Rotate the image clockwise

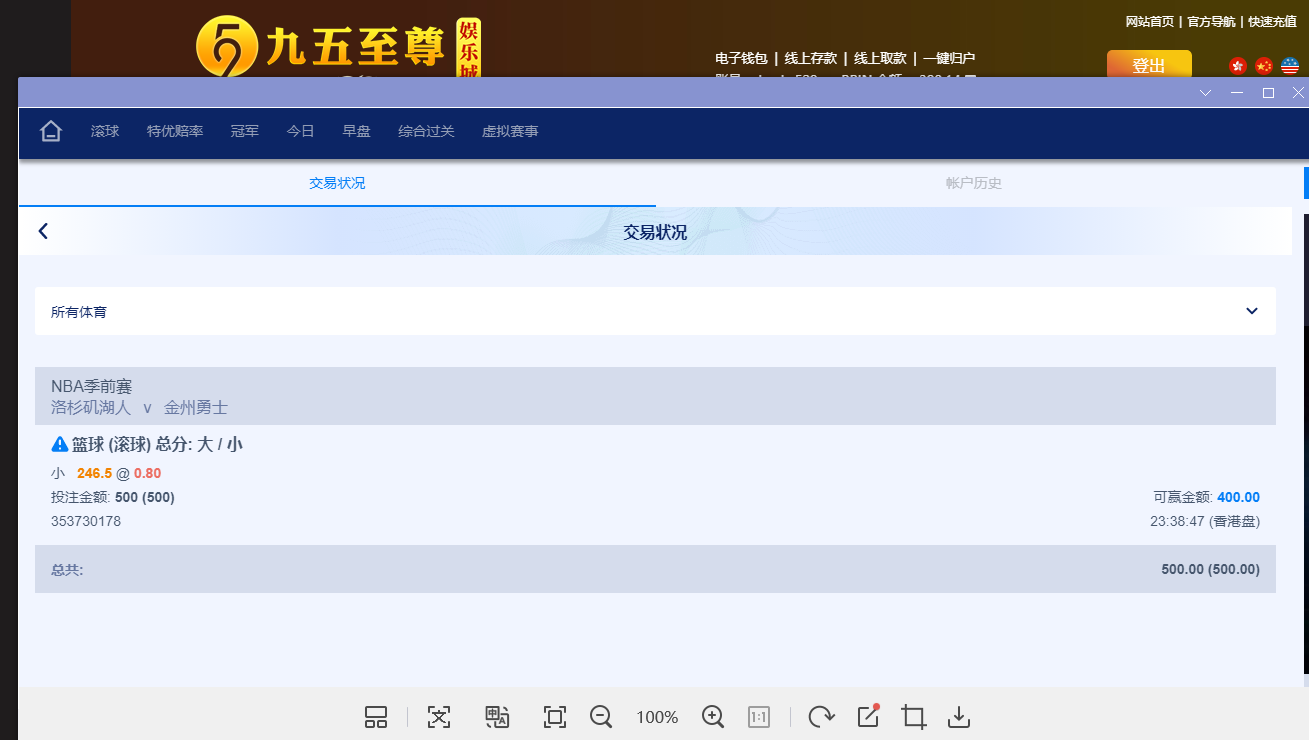pos(821,717)
